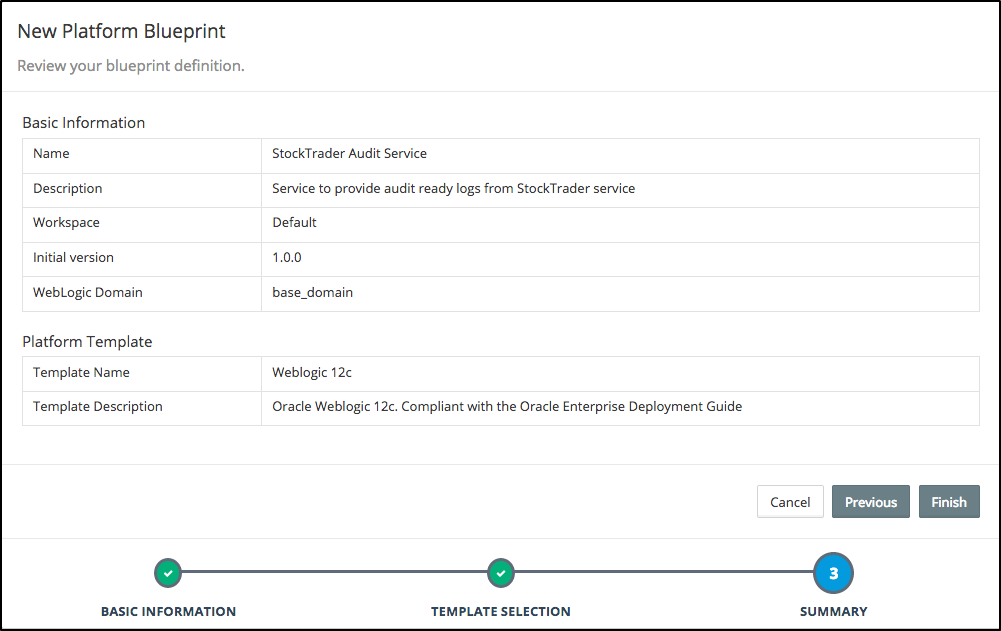Viewport: 1001px width, 631px height.
Task: Click the SUMMARY step label
Action: click(833, 611)
